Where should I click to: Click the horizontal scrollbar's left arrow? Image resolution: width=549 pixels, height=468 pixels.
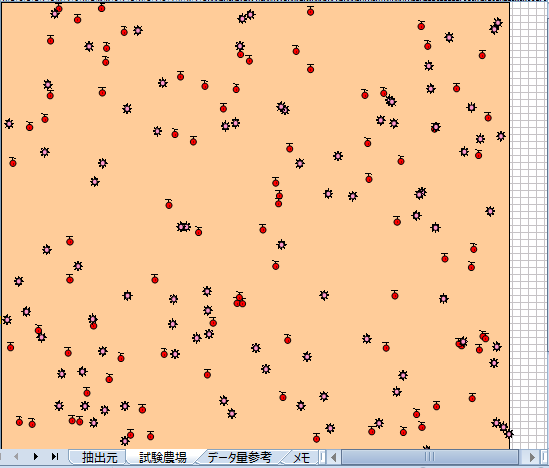[x=334, y=457]
